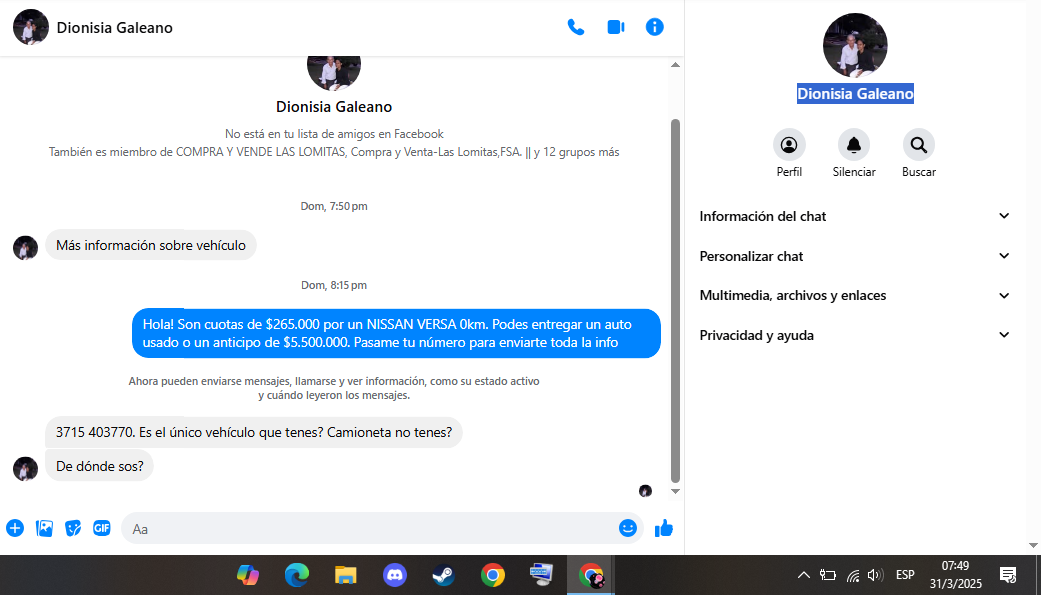Open more actions plus icon in composer
Image resolution: width=1041 pixels, height=595 pixels.
[15, 529]
